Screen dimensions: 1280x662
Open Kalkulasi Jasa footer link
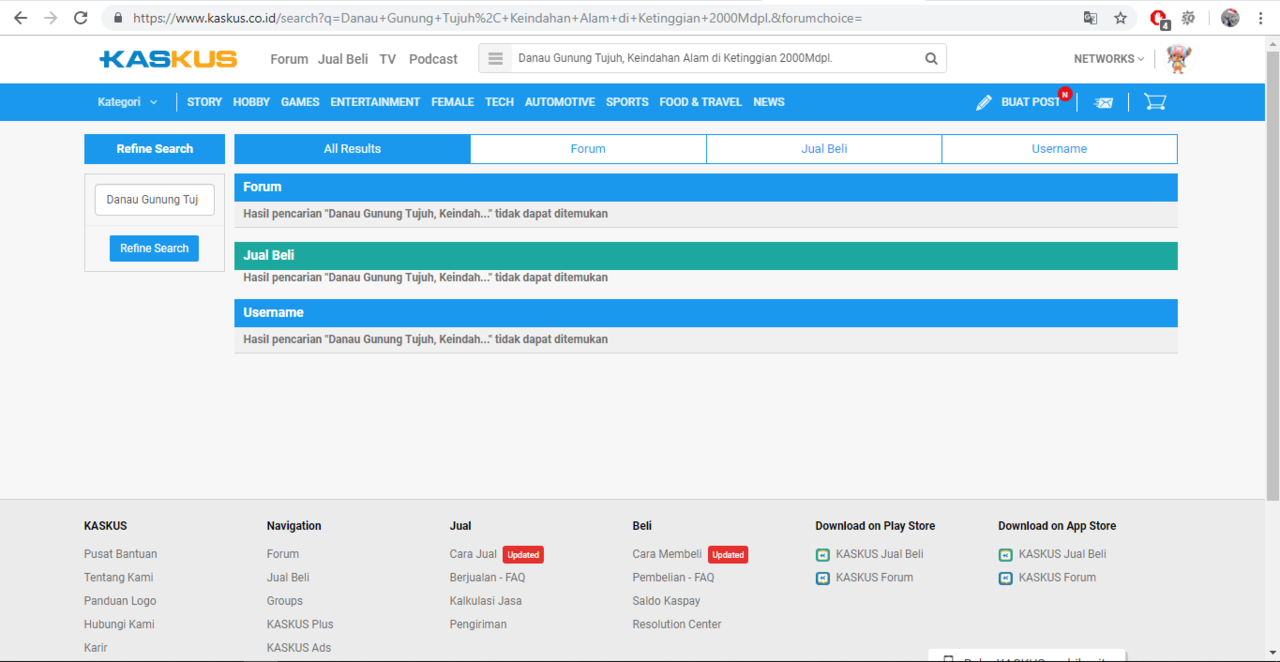485,601
